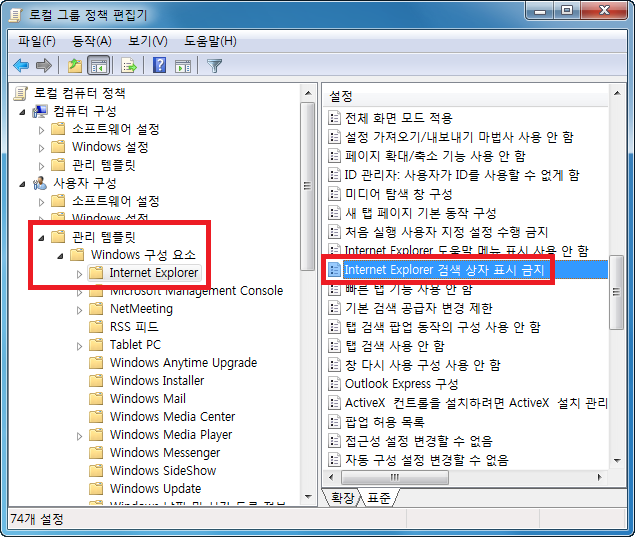635x537 pixels.
Task: Collapse the 컴퓨터 구성 node
Action: (x=23, y=112)
